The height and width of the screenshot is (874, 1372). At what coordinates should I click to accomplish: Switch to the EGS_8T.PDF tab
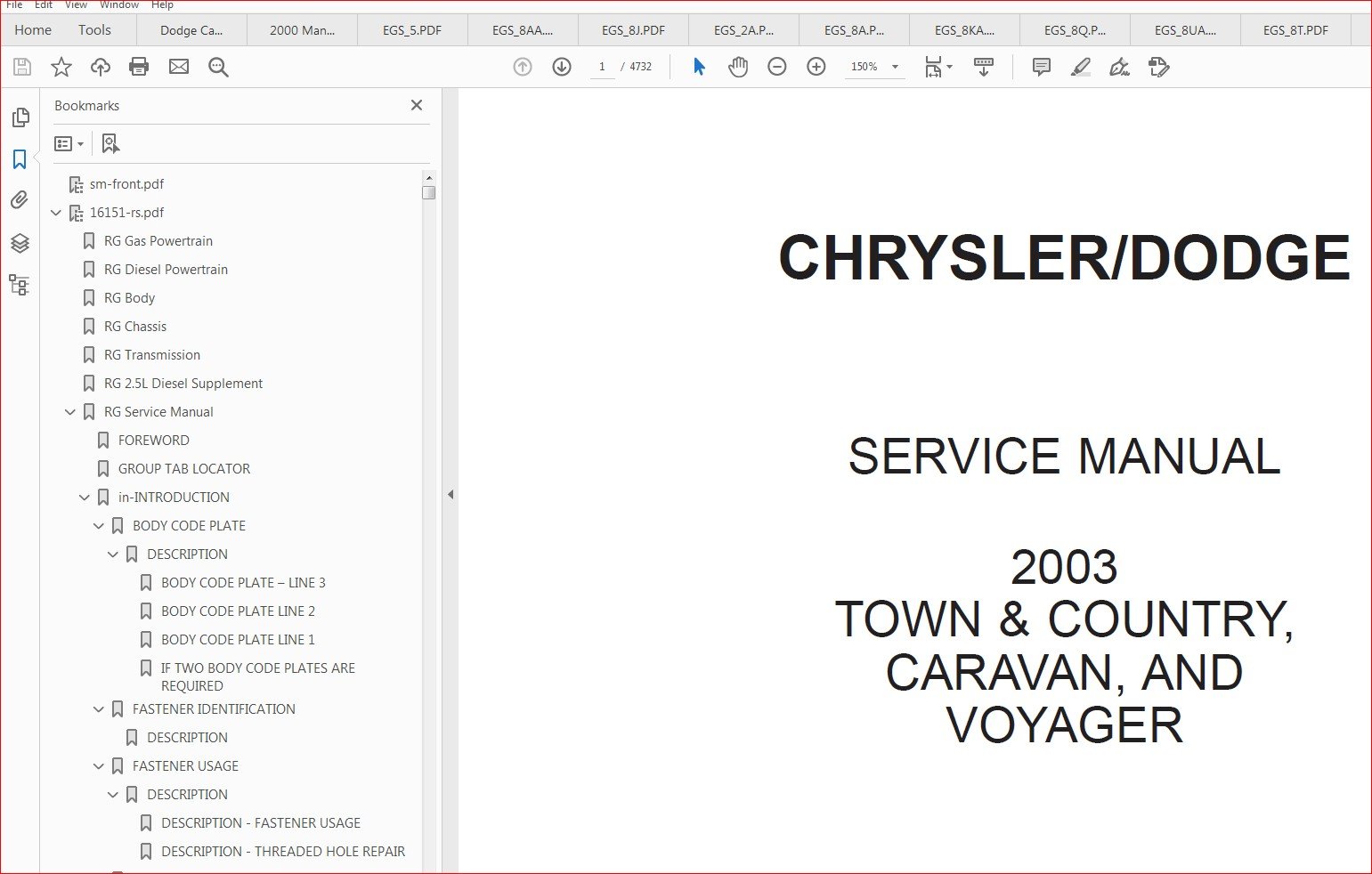coord(1295,30)
